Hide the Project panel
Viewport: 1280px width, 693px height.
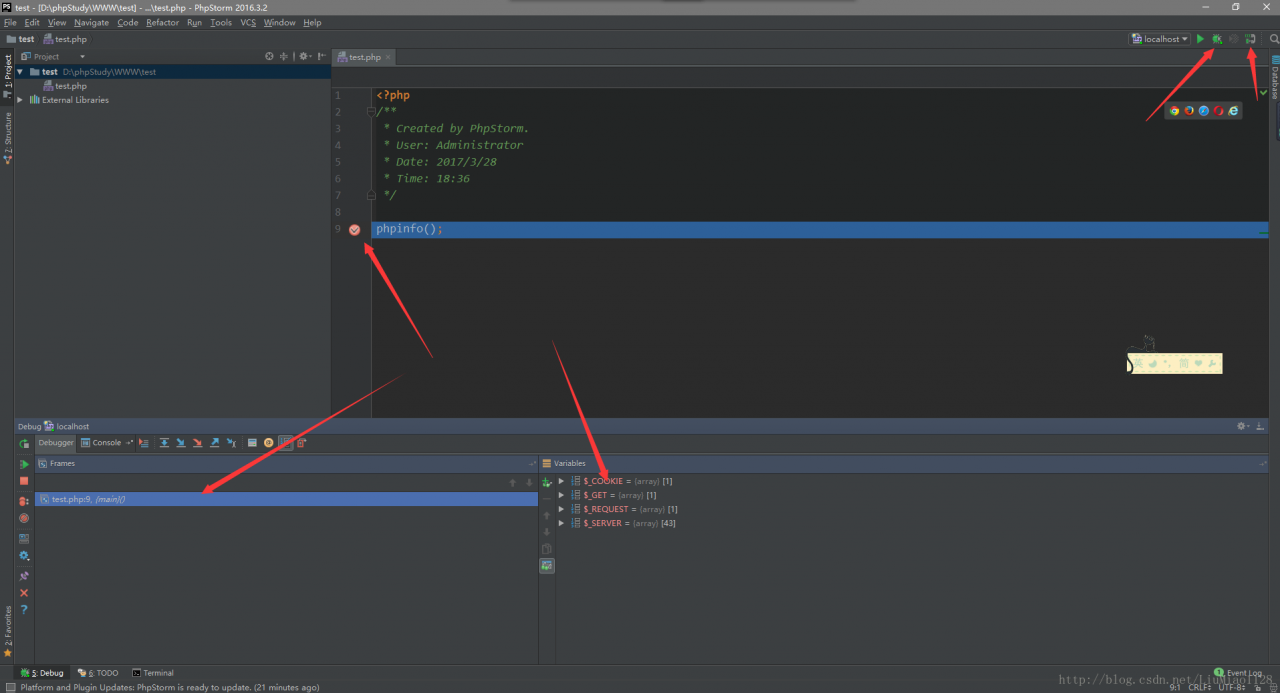point(321,56)
